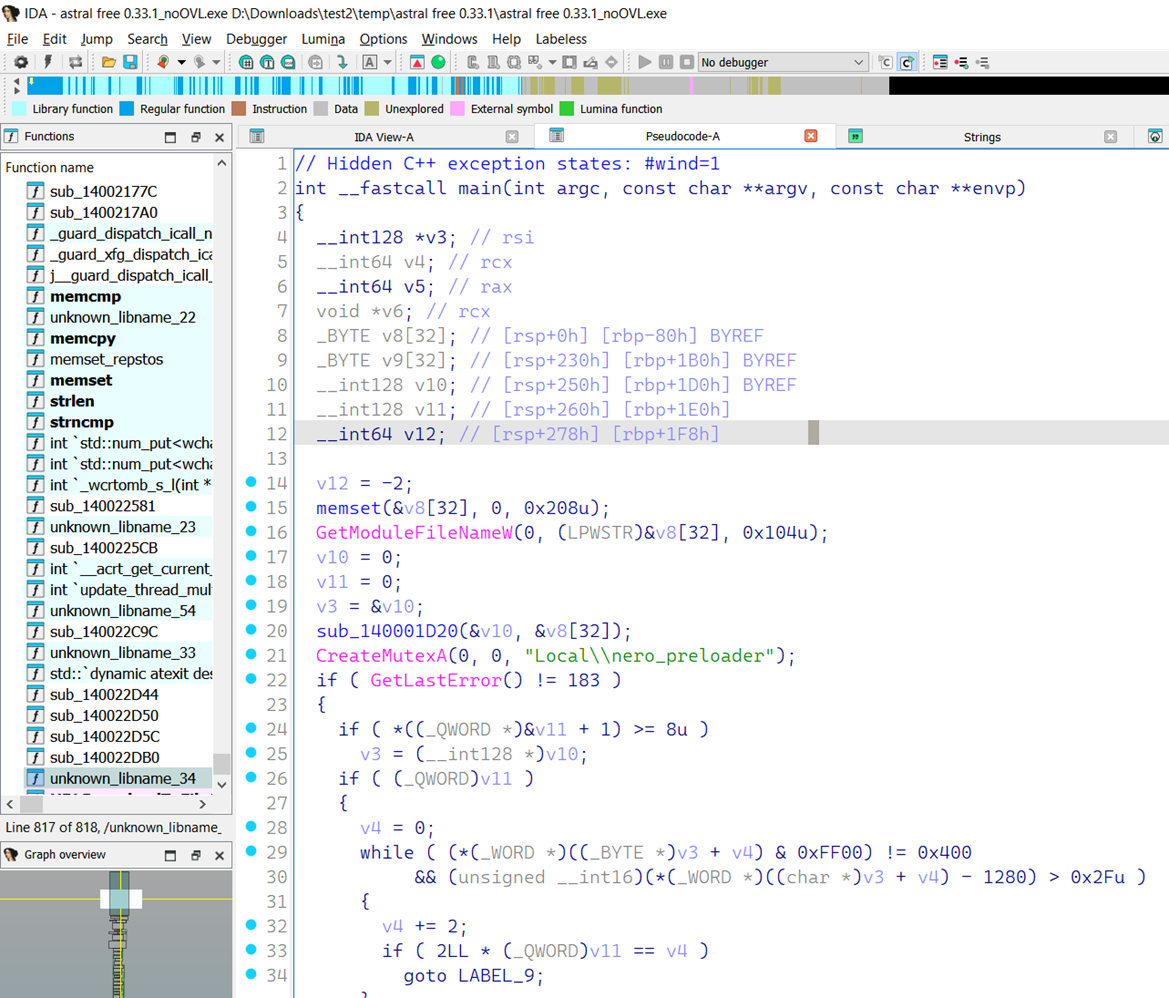Click the lightning bolt toolbar icon
The height and width of the screenshot is (998, 1169).
[47, 62]
